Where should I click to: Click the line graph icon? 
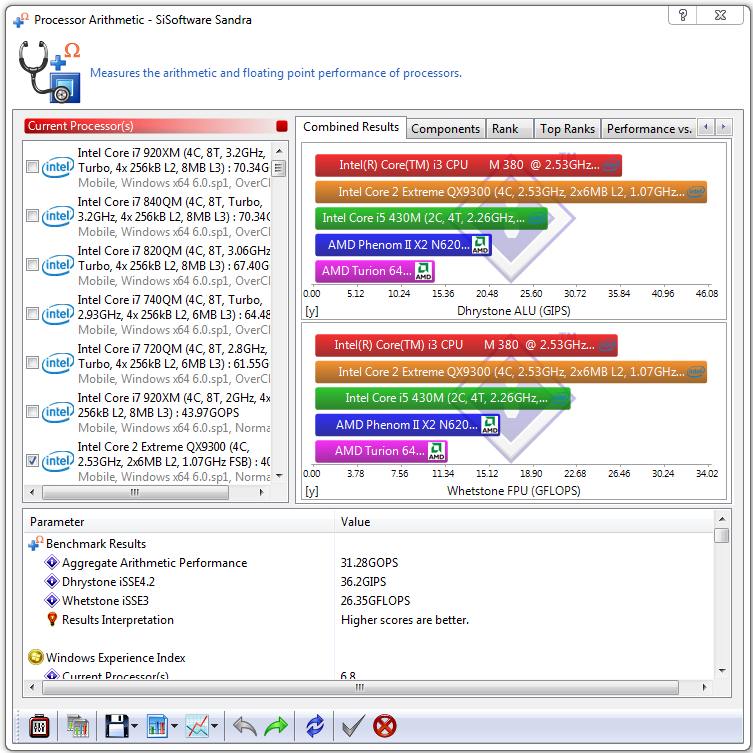click(197, 726)
